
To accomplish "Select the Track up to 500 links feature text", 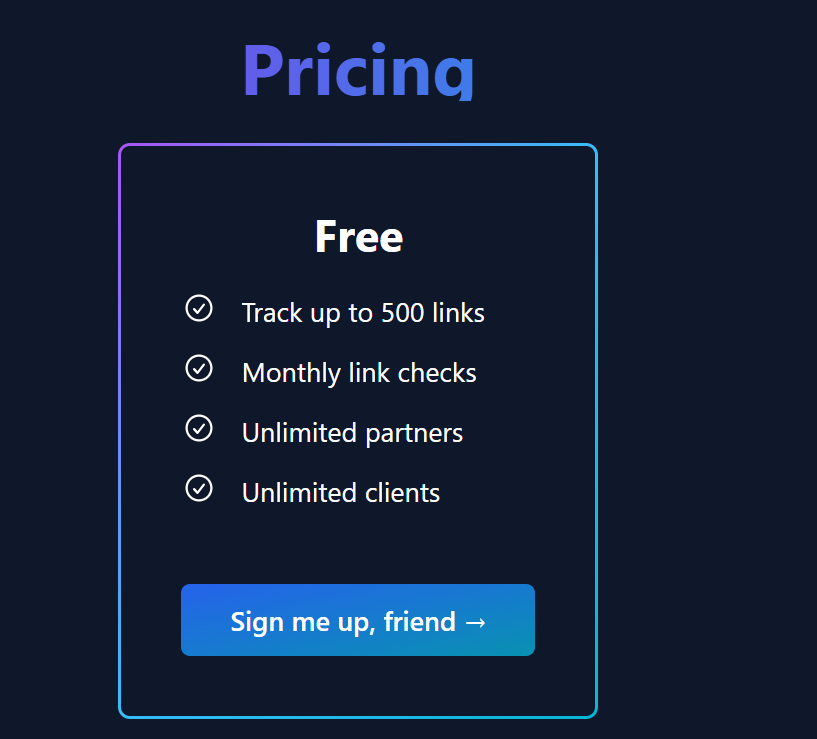I will click(363, 313).
